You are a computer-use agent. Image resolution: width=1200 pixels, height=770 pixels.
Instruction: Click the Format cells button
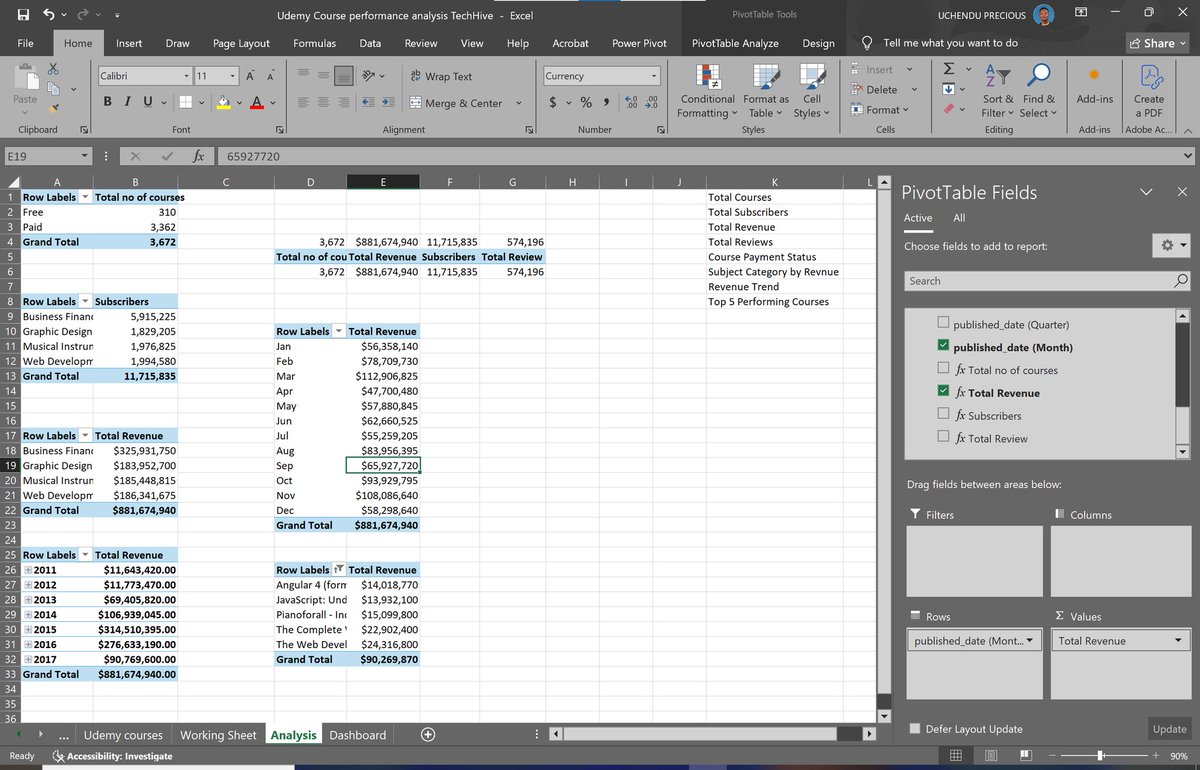pos(881,110)
